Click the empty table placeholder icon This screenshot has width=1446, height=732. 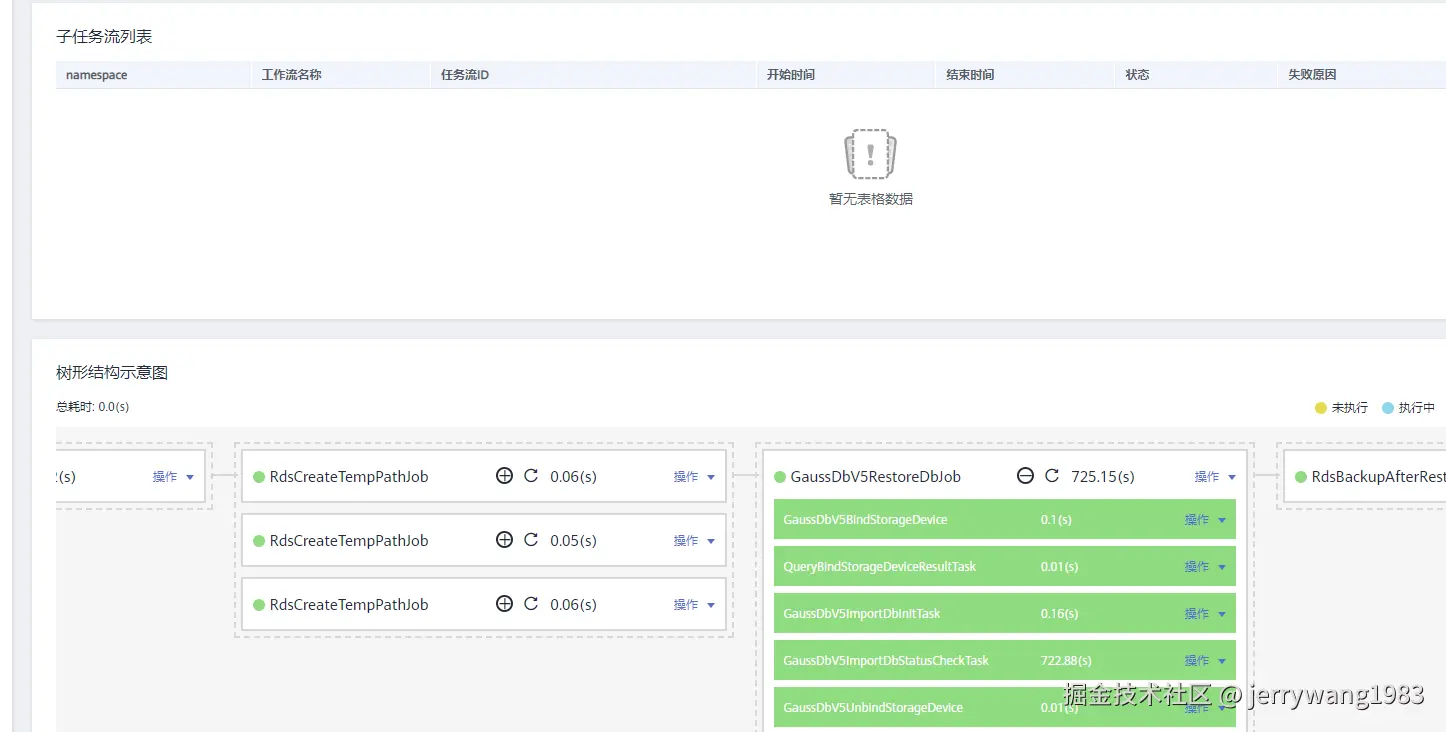(870, 154)
